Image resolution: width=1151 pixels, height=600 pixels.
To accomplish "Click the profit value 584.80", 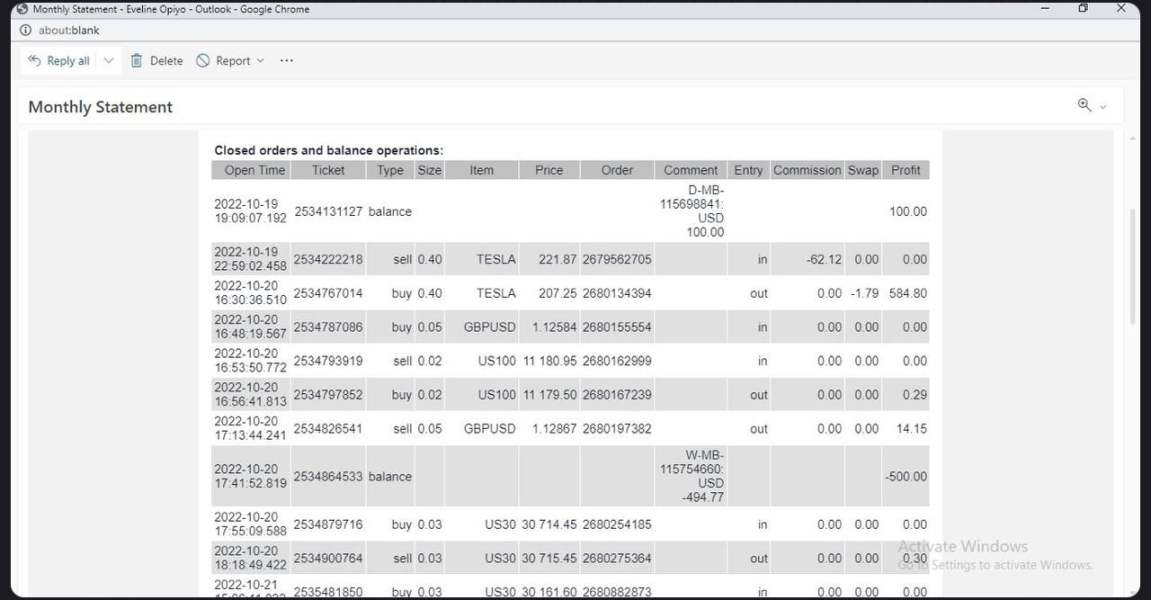I will (908, 293).
